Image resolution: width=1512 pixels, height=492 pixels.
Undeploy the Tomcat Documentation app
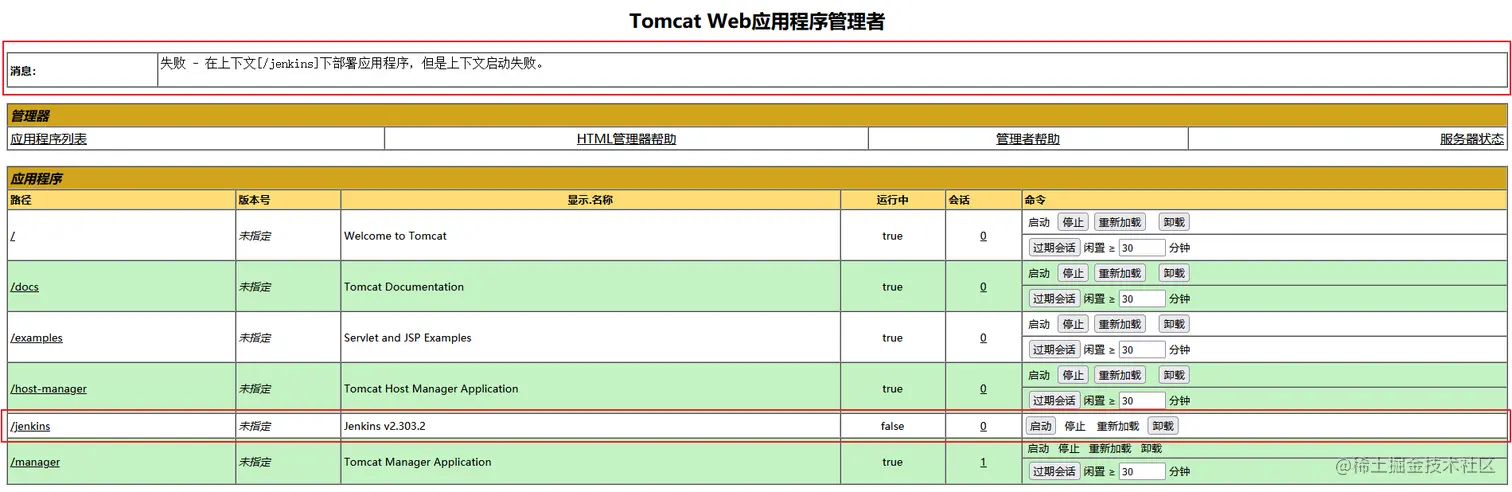[x=1174, y=273]
